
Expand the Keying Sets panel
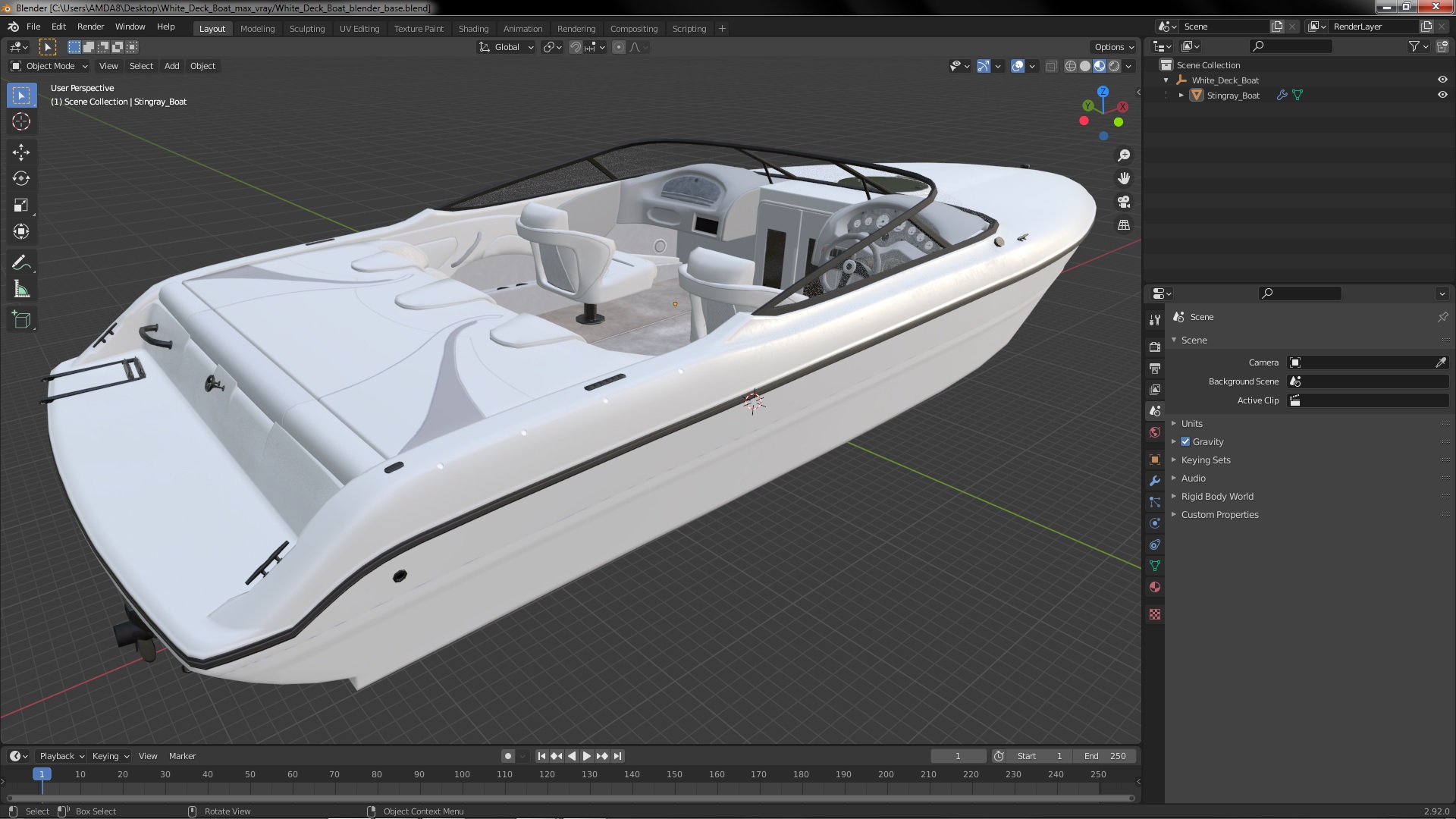(x=1205, y=460)
